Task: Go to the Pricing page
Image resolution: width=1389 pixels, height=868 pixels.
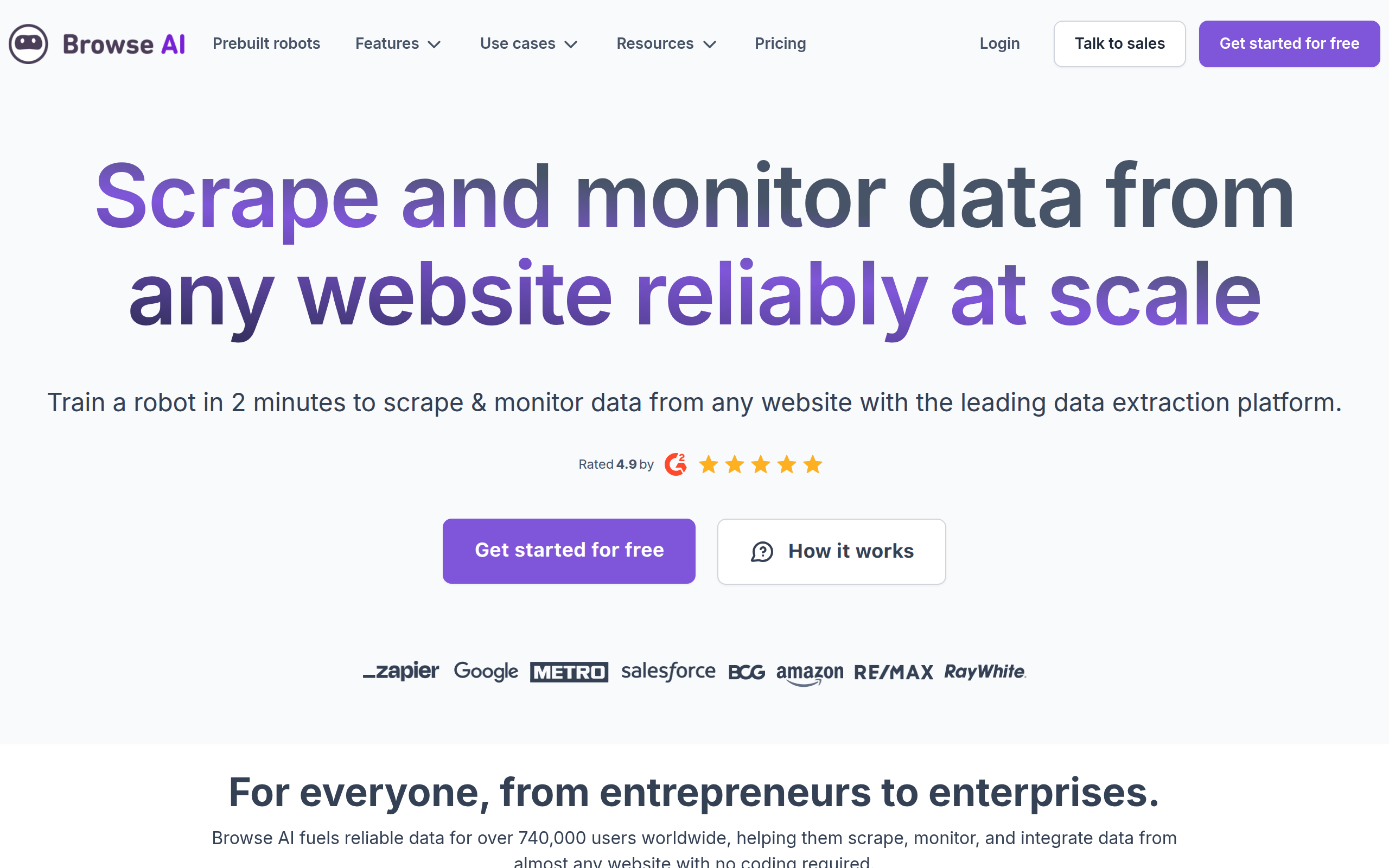Action: [780, 43]
